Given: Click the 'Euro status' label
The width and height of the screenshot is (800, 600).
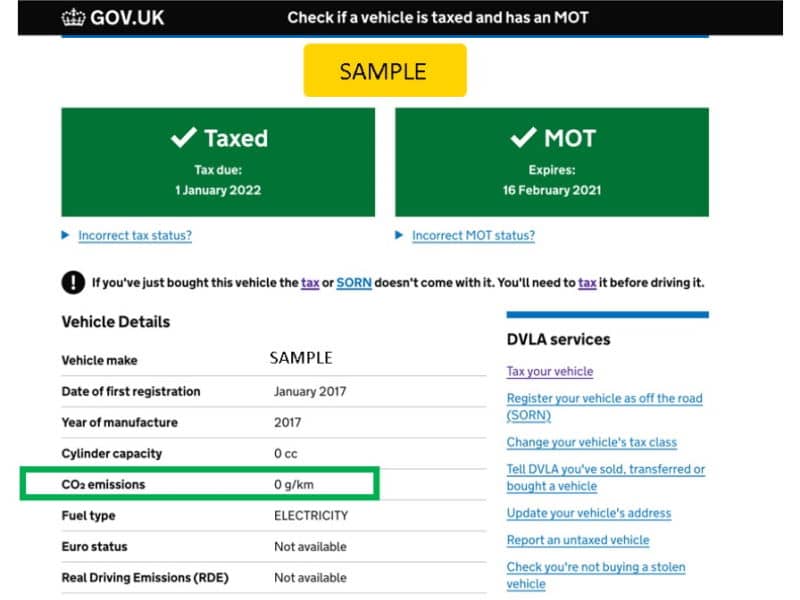Looking at the screenshot, I should point(94,547).
